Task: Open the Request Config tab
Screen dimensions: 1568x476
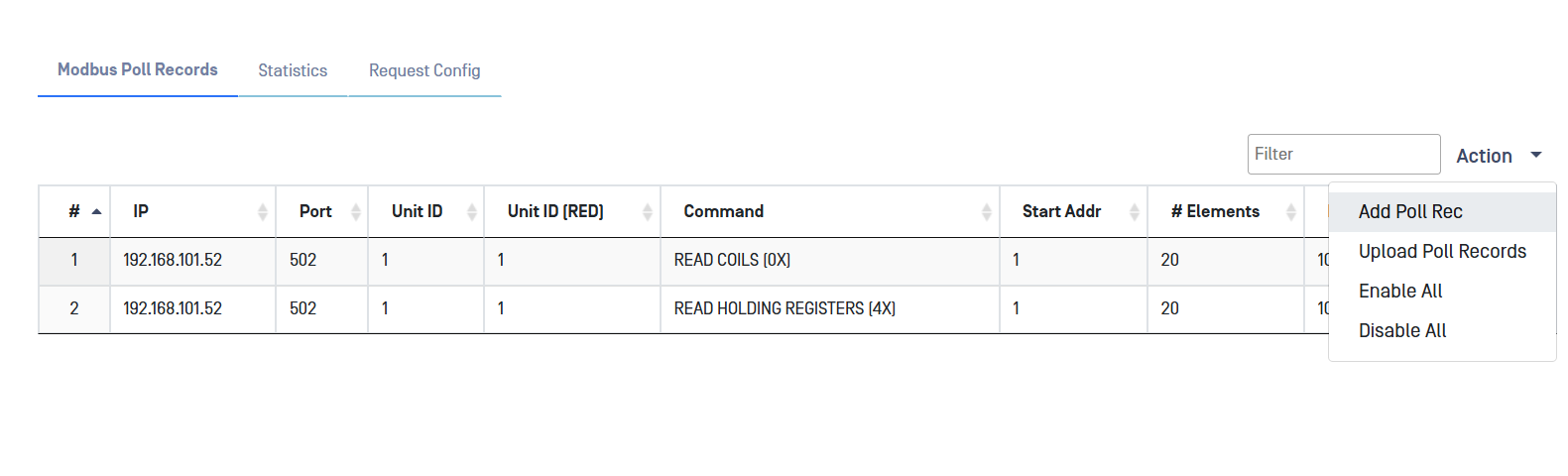Action: tap(424, 70)
